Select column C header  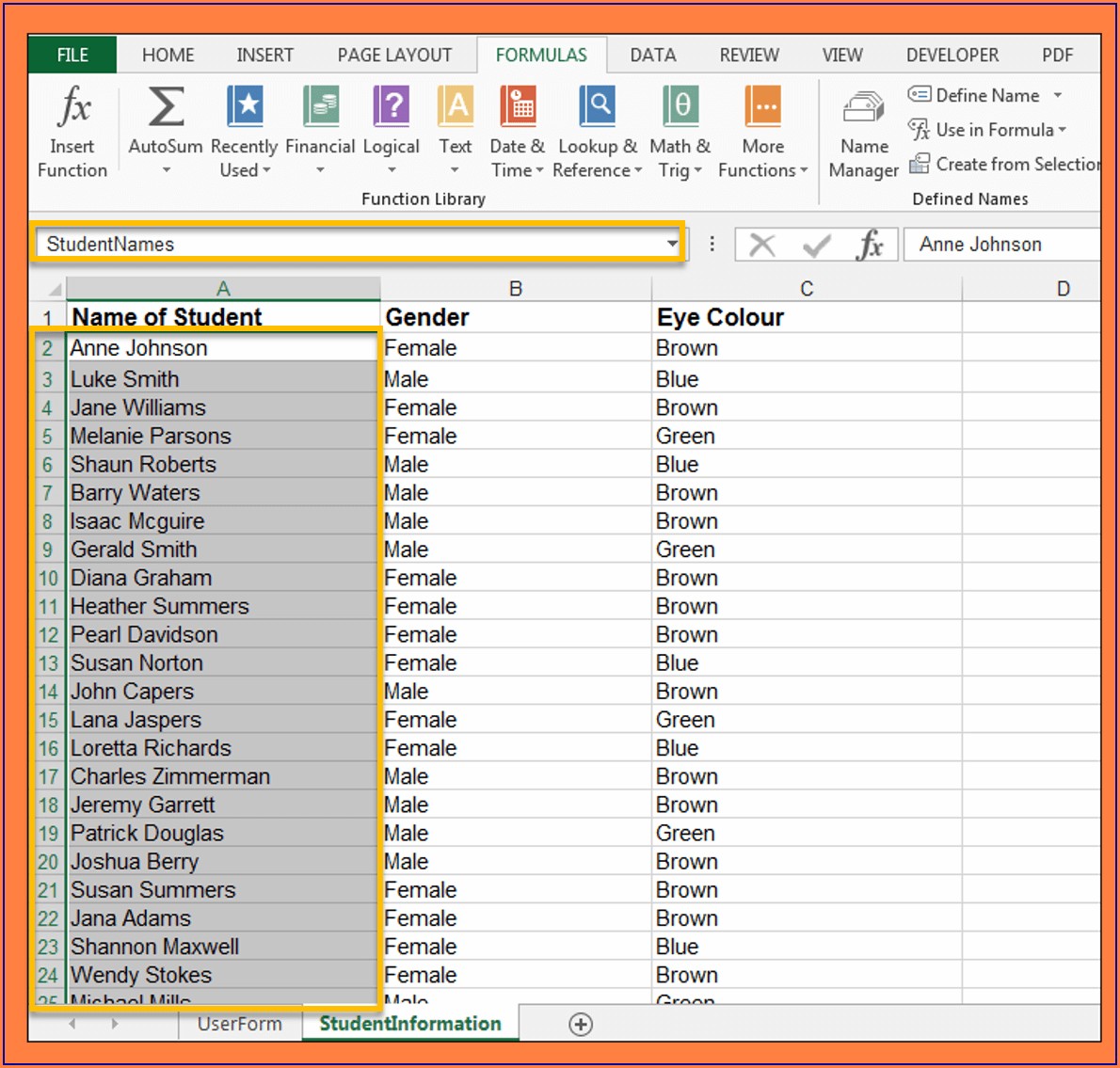807,289
